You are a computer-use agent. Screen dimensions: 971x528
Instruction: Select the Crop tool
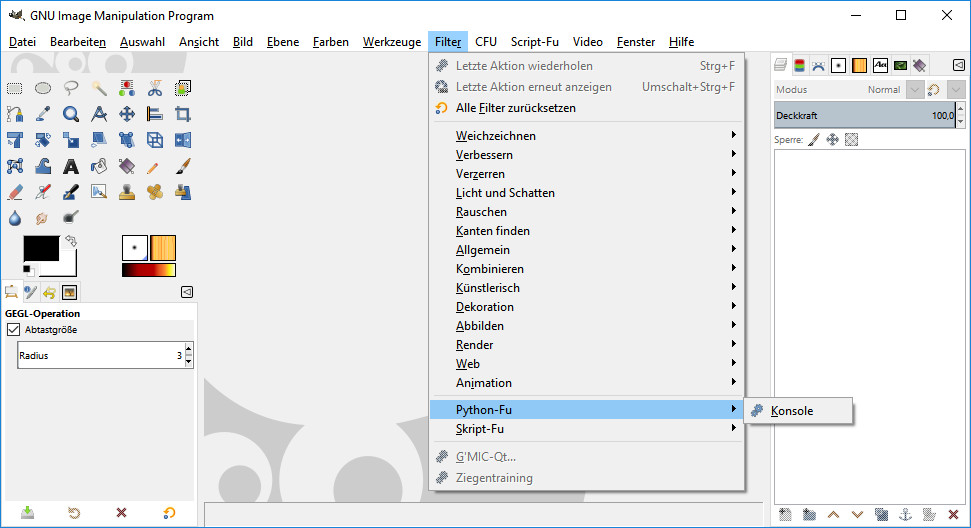tap(183, 114)
